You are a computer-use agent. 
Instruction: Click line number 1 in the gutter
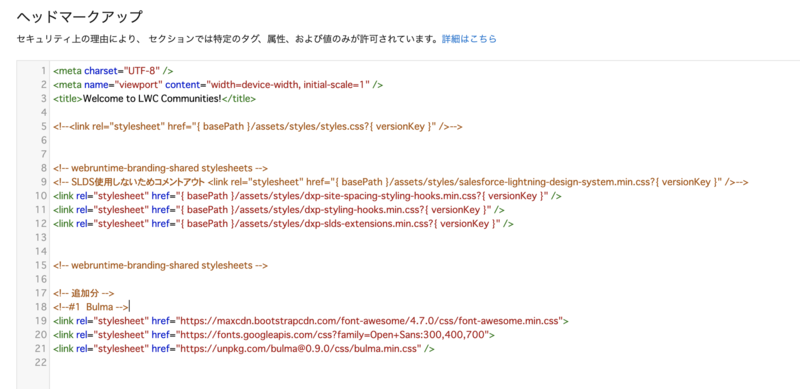(x=44, y=71)
